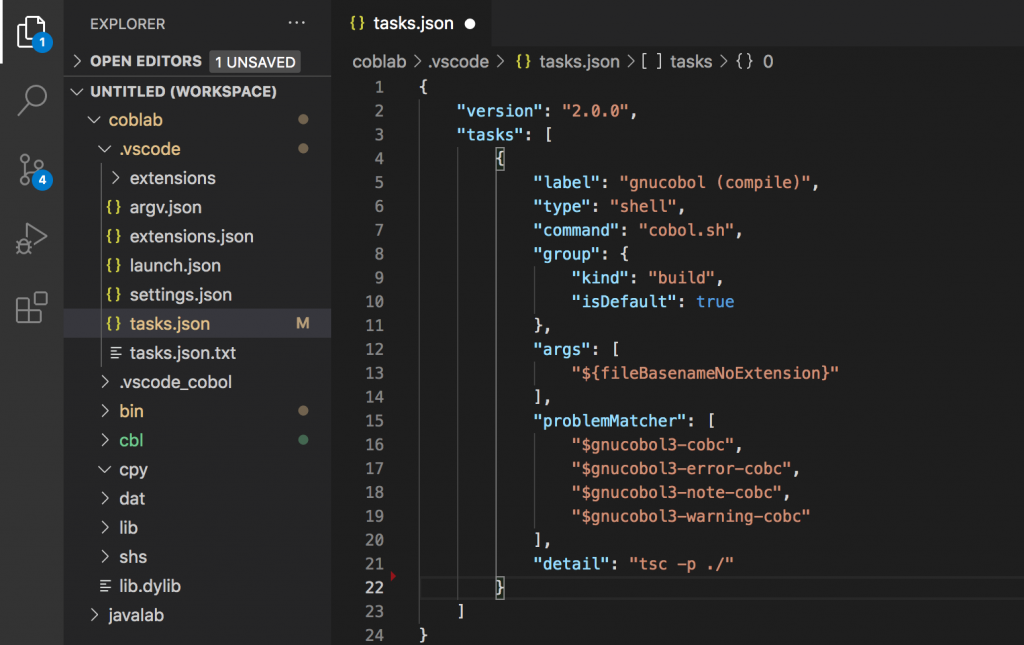Click the closing brace on line 22
The height and width of the screenshot is (645, 1024).
coord(500,588)
